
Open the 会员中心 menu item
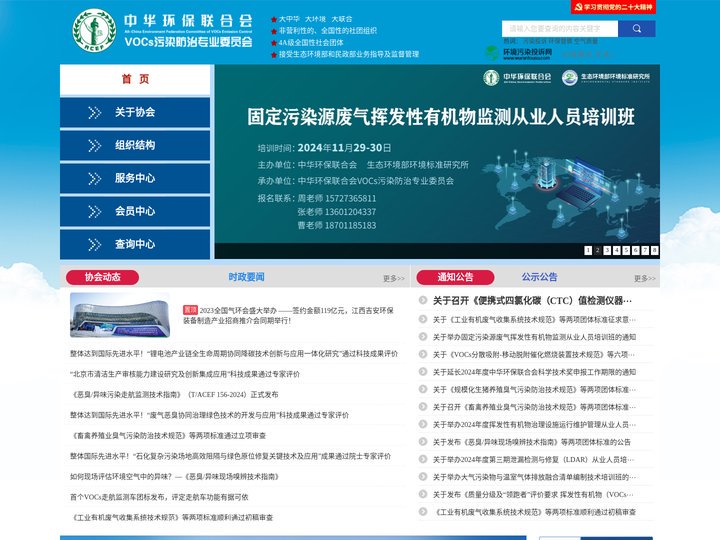pos(135,212)
